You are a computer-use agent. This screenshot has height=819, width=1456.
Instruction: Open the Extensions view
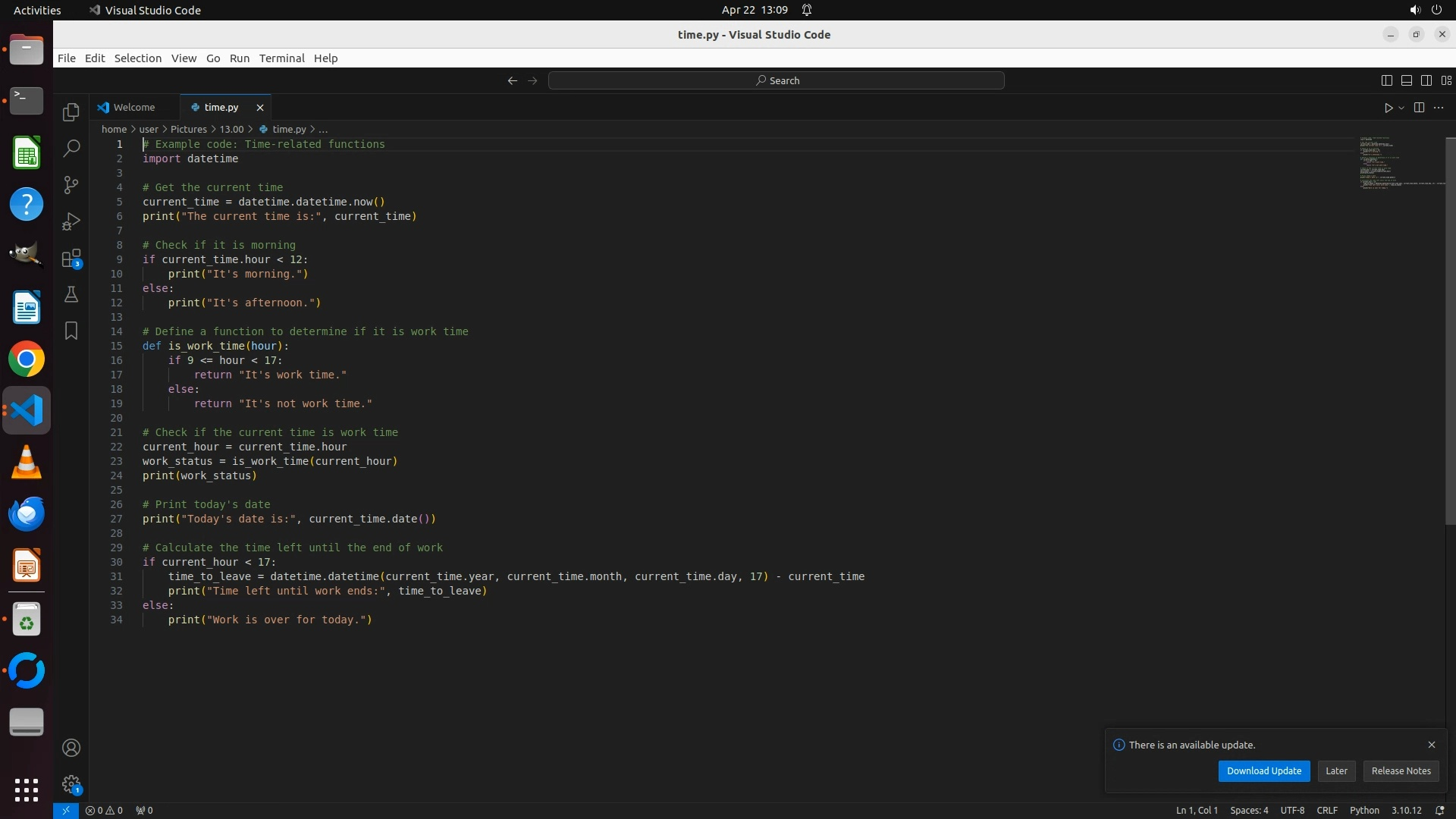click(x=71, y=259)
